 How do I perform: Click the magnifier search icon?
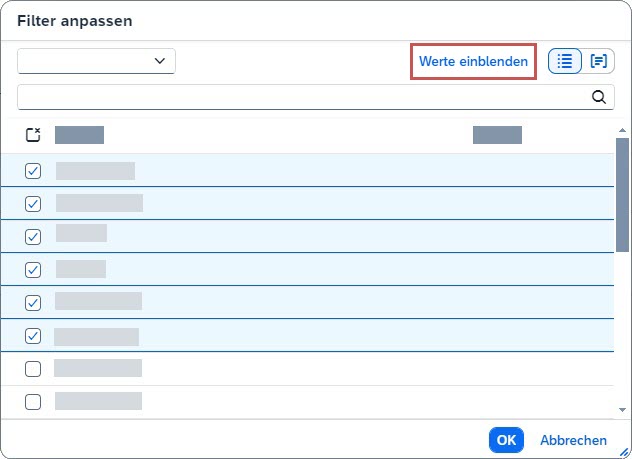pos(599,97)
